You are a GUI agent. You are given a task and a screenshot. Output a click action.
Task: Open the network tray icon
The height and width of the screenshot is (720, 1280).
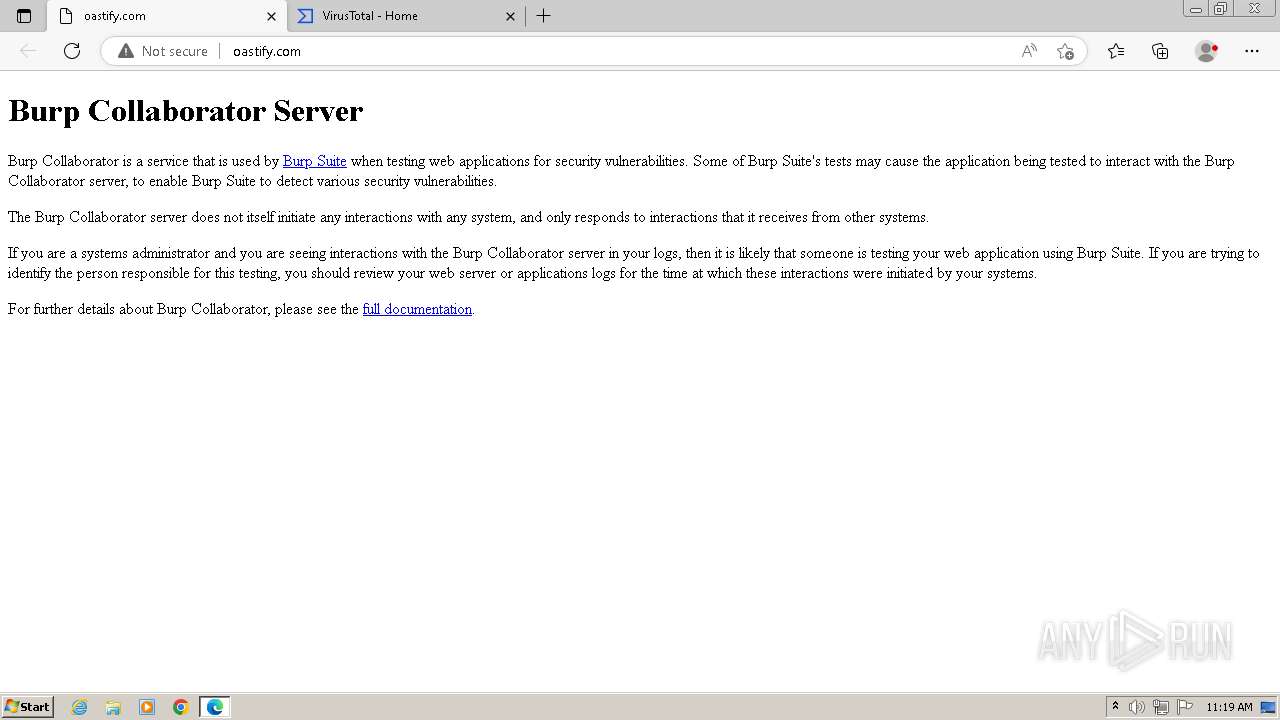1161,707
